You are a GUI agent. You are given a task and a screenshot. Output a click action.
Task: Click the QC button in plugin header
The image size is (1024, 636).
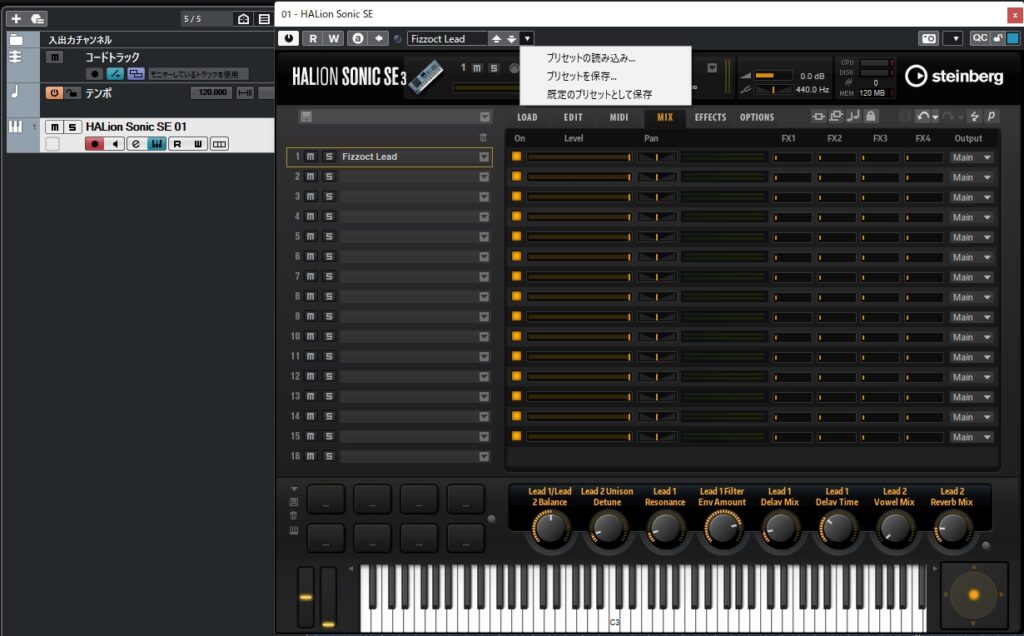[x=980, y=39]
